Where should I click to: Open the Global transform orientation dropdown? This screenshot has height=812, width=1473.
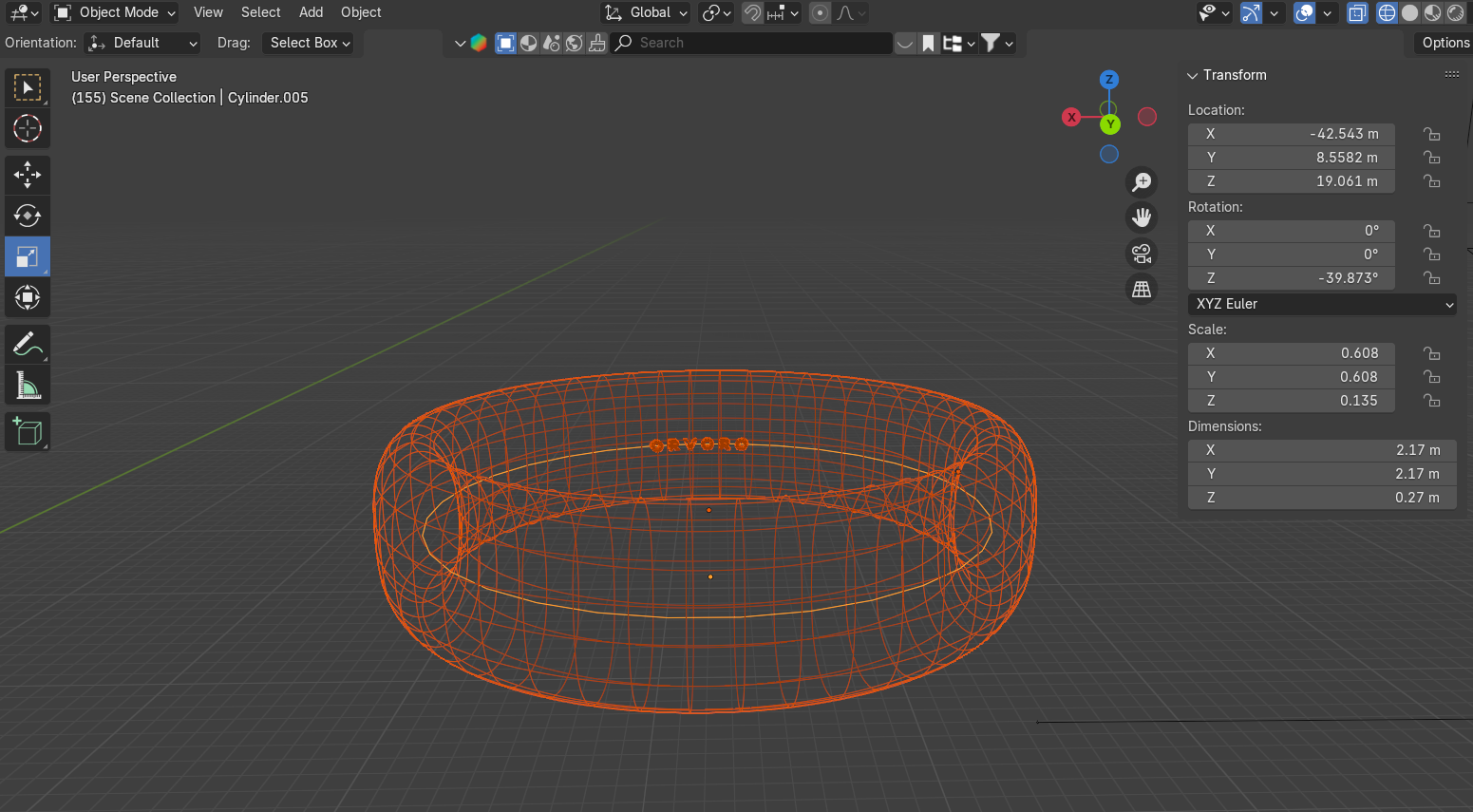pos(647,12)
